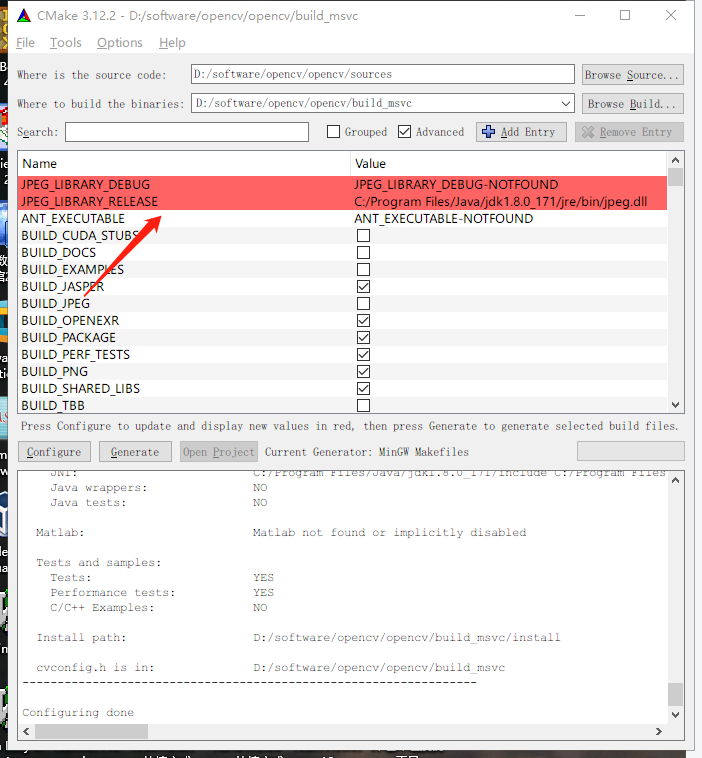Click Browse Build button

(x=632, y=103)
